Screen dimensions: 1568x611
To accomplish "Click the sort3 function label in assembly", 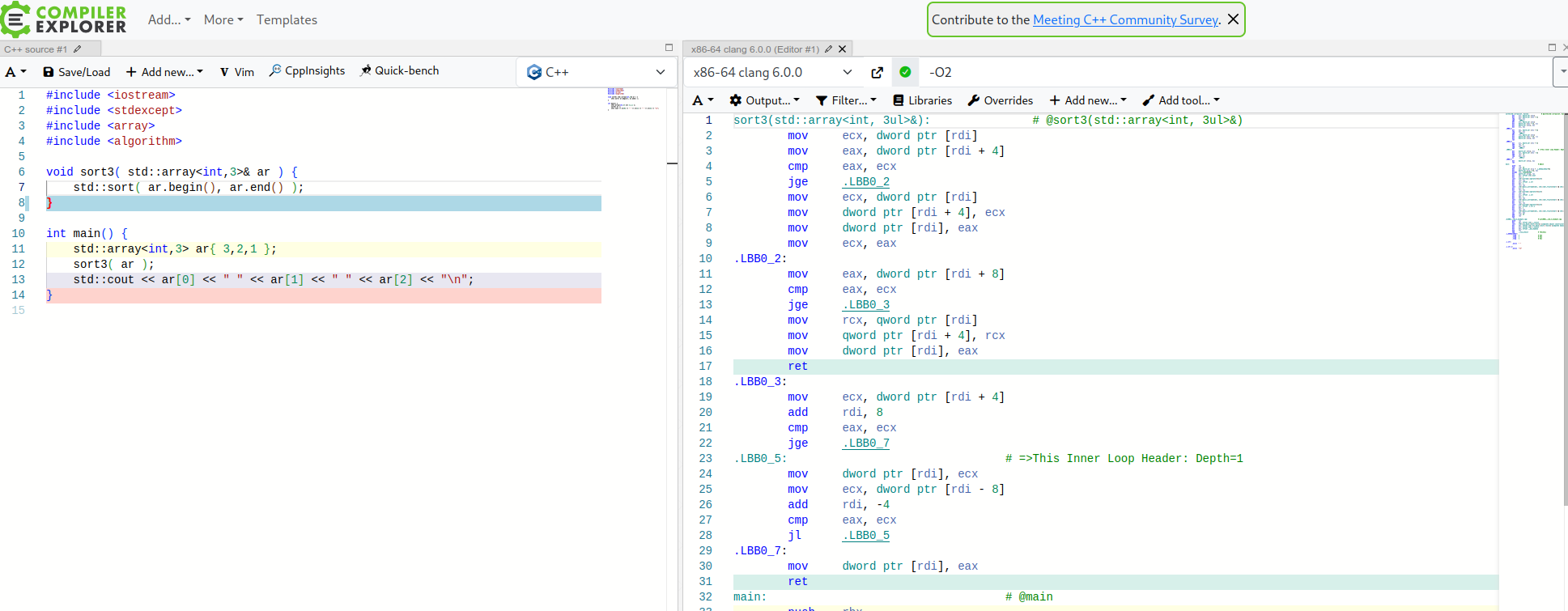I will pyautogui.click(x=831, y=120).
